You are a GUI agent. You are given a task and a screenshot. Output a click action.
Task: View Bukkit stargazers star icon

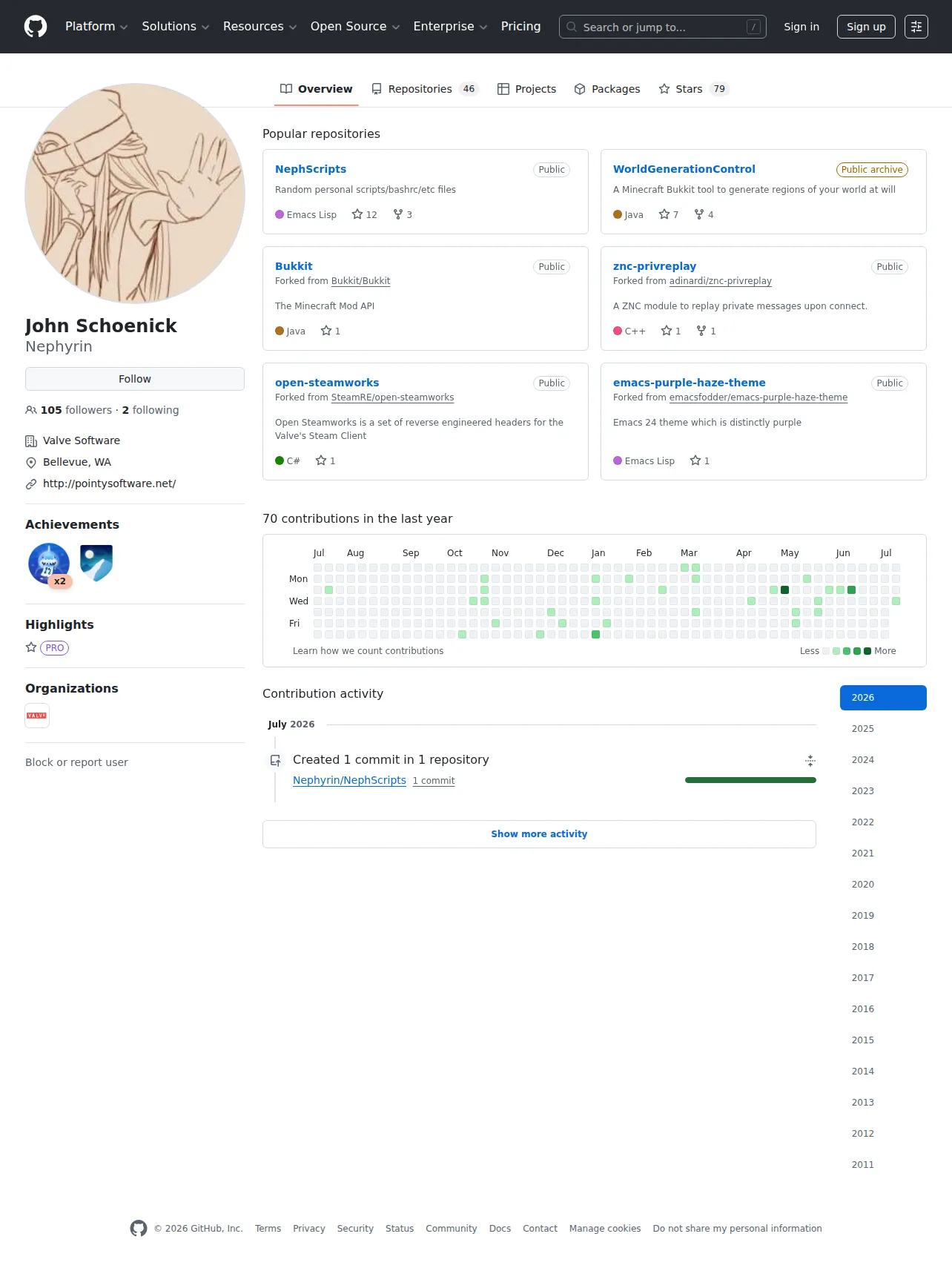point(326,331)
